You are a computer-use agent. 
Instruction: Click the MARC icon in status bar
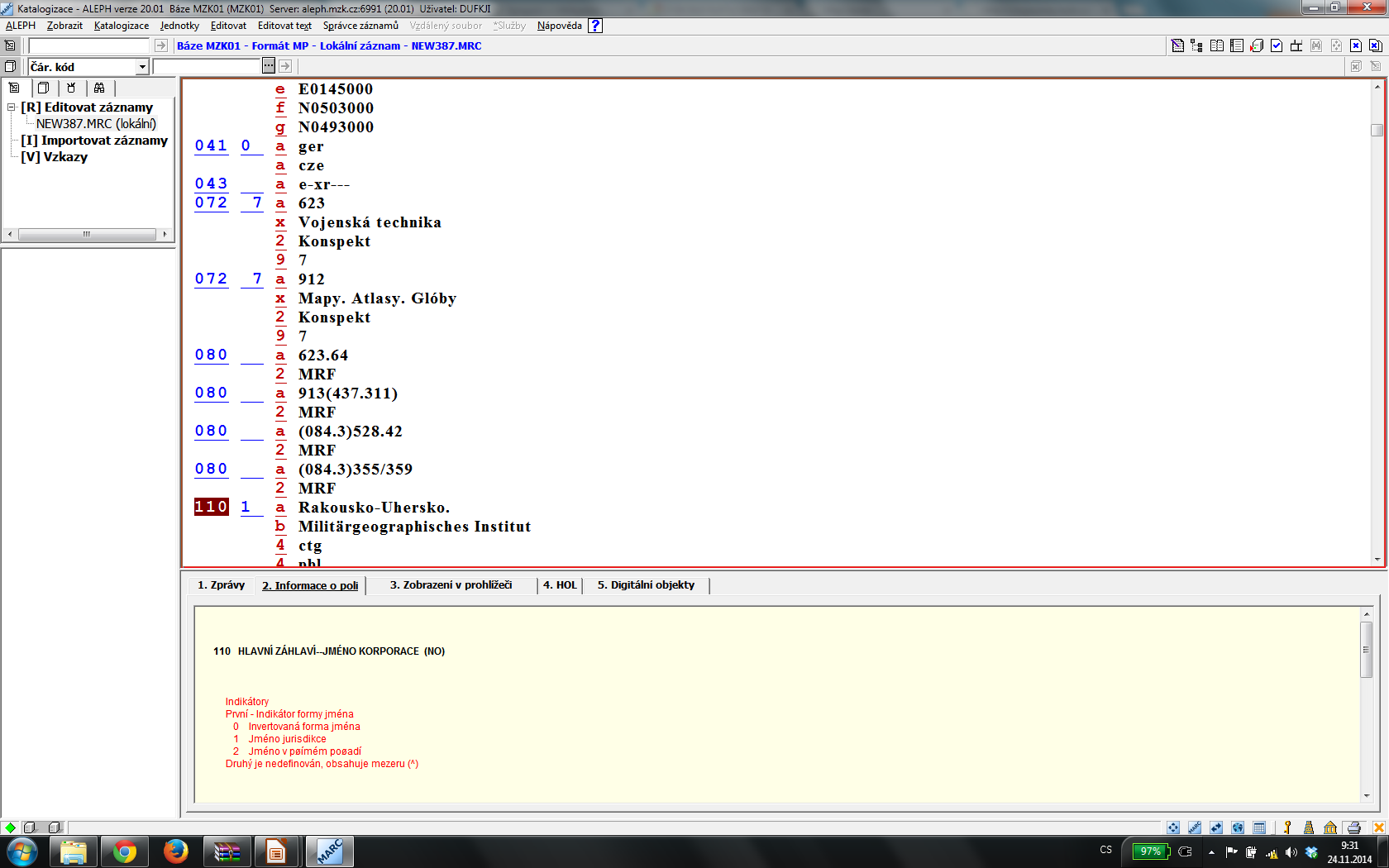pyautogui.click(x=1195, y=827)
